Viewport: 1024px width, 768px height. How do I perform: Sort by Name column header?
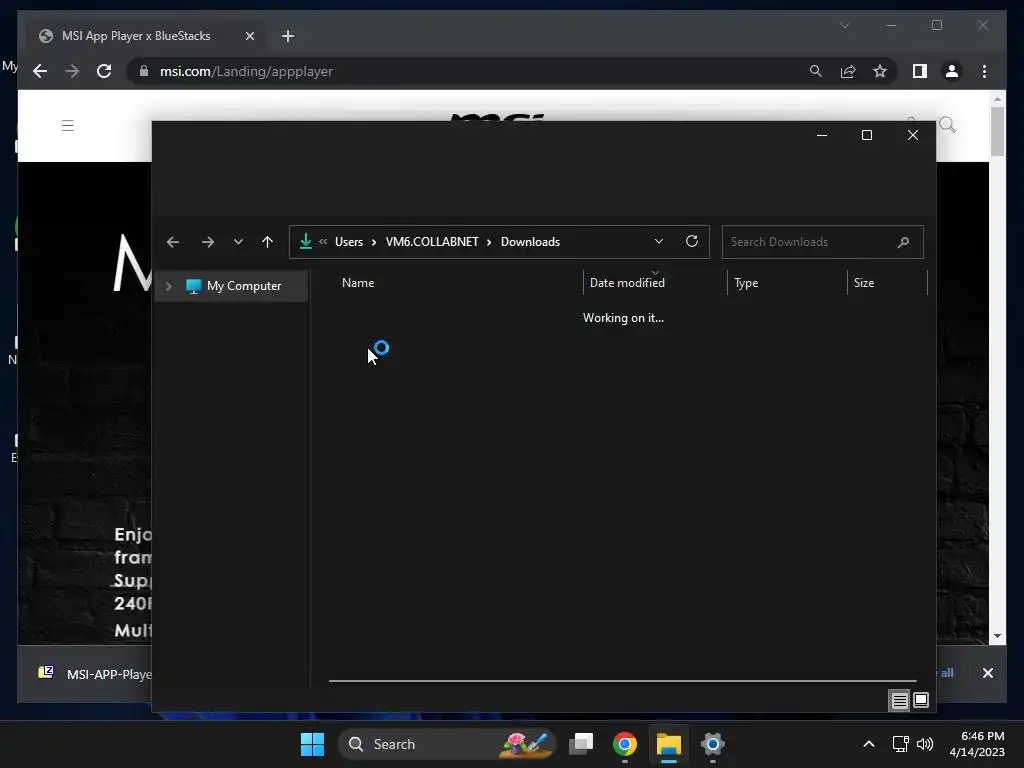358,283
